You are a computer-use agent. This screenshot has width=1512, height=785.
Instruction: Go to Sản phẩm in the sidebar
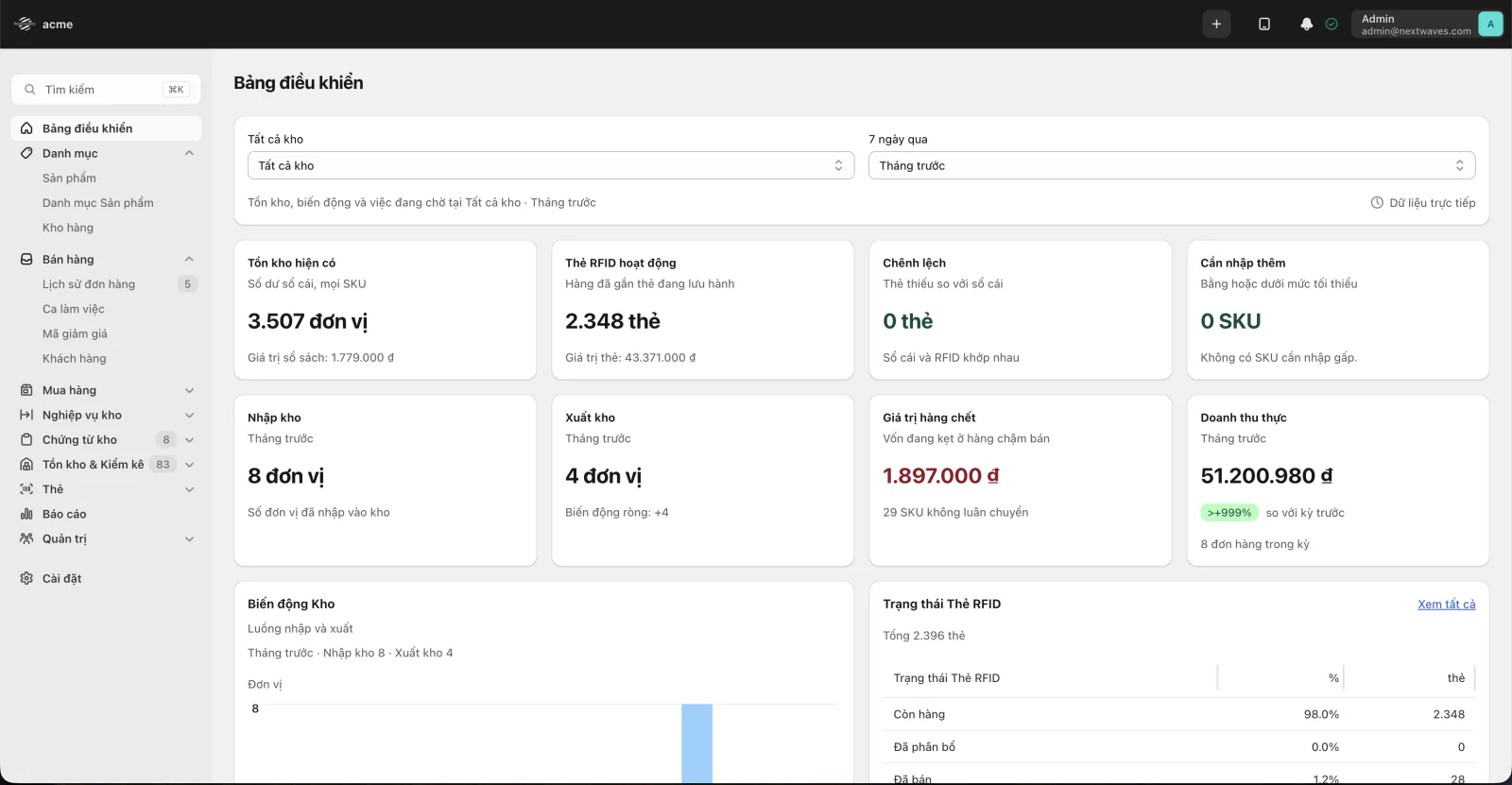click(69, 179)
